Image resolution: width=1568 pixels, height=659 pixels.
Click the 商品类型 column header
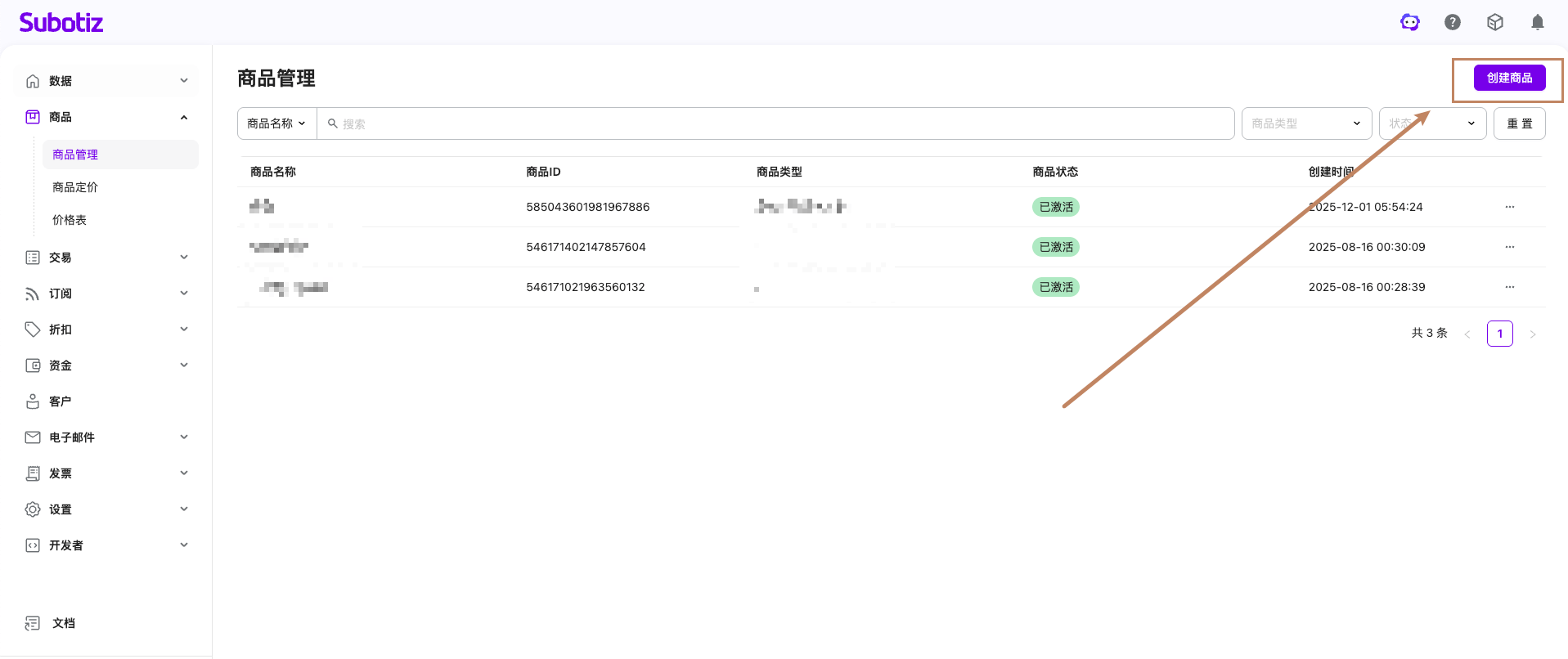(x=780, y=172)
